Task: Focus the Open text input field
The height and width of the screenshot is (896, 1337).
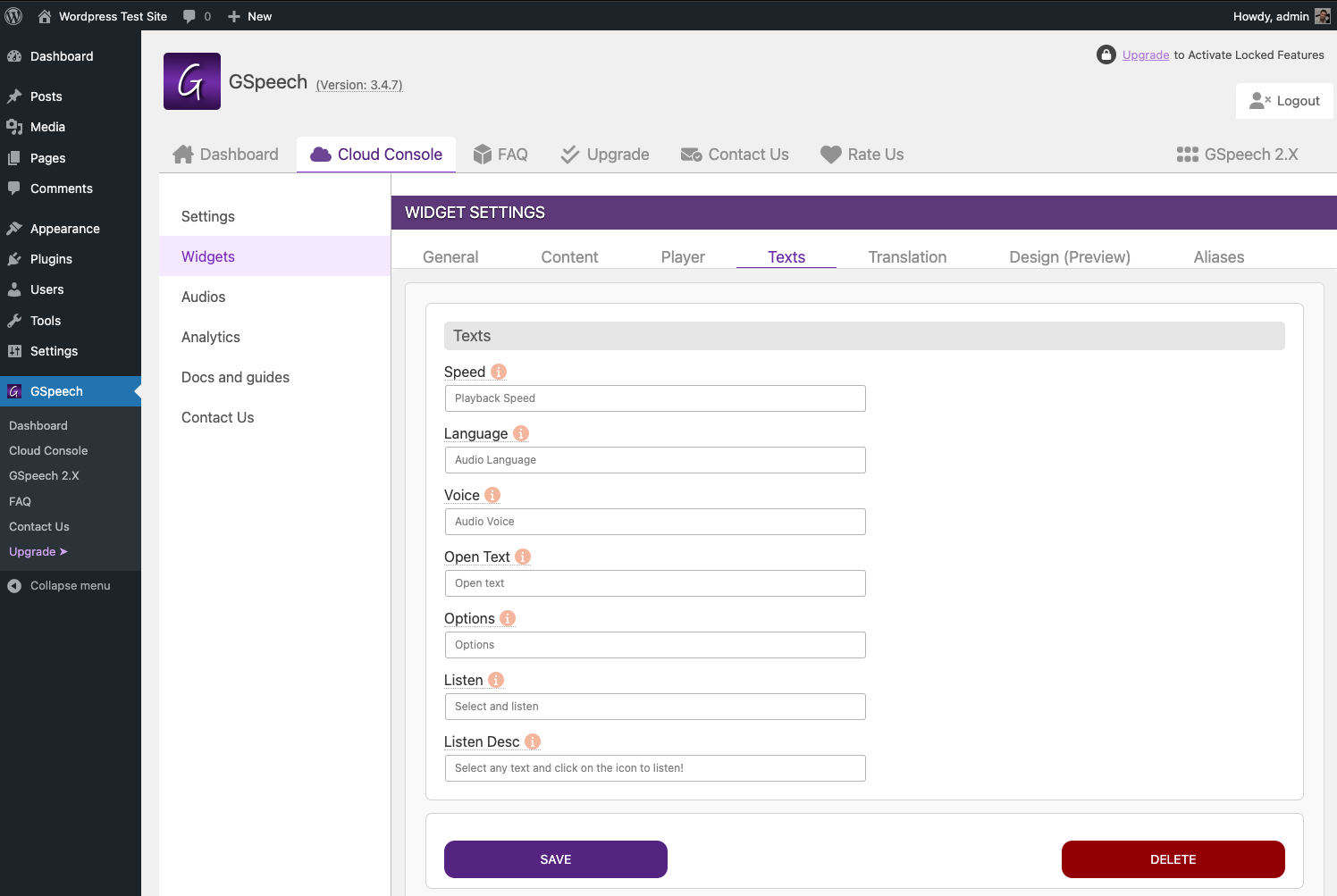Action: click(x=655, y=583)
